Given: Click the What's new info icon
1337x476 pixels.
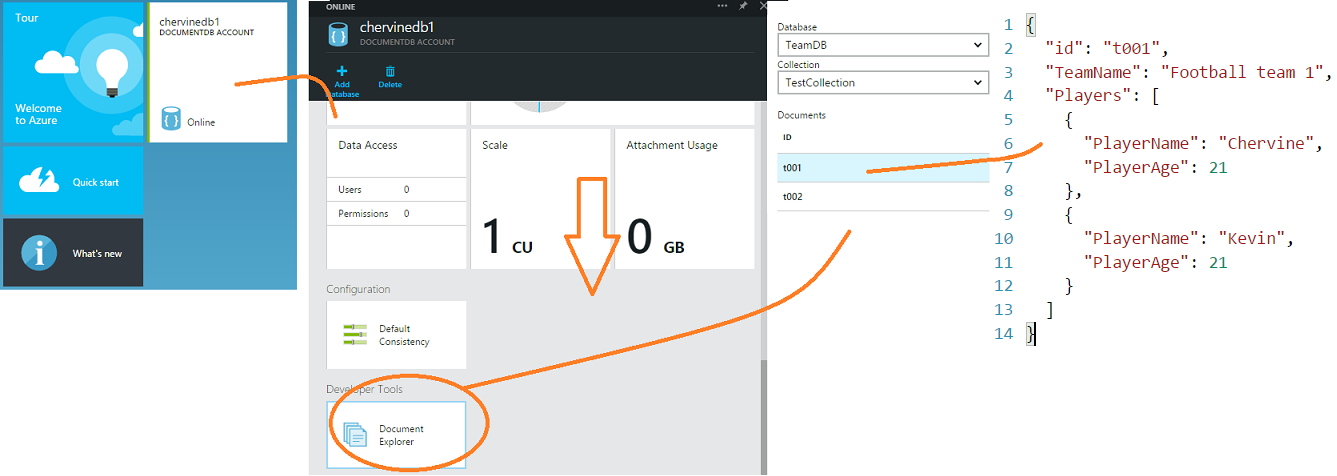Looking at the screenshot, I should (x=39, y=253).
